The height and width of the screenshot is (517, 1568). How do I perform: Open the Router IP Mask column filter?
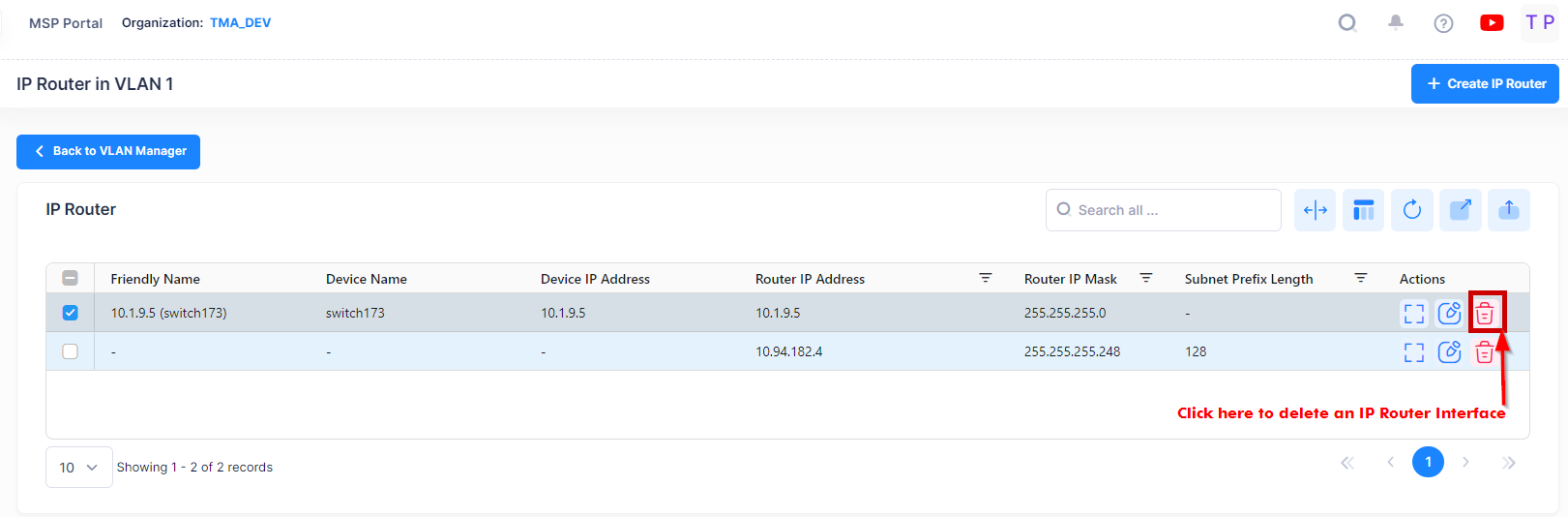(x=1145, y=278)
